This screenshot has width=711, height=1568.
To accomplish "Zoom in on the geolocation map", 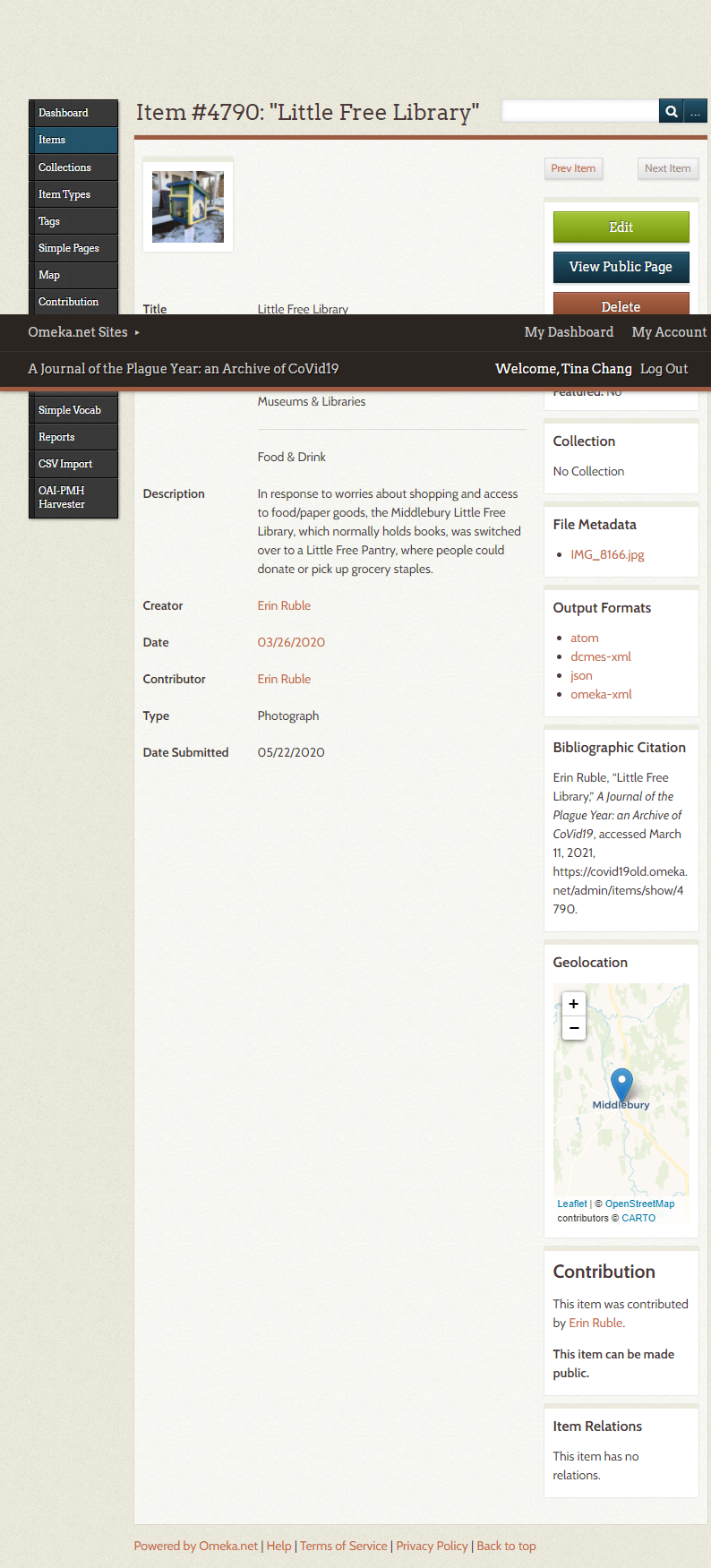I will pos(574,1004).
